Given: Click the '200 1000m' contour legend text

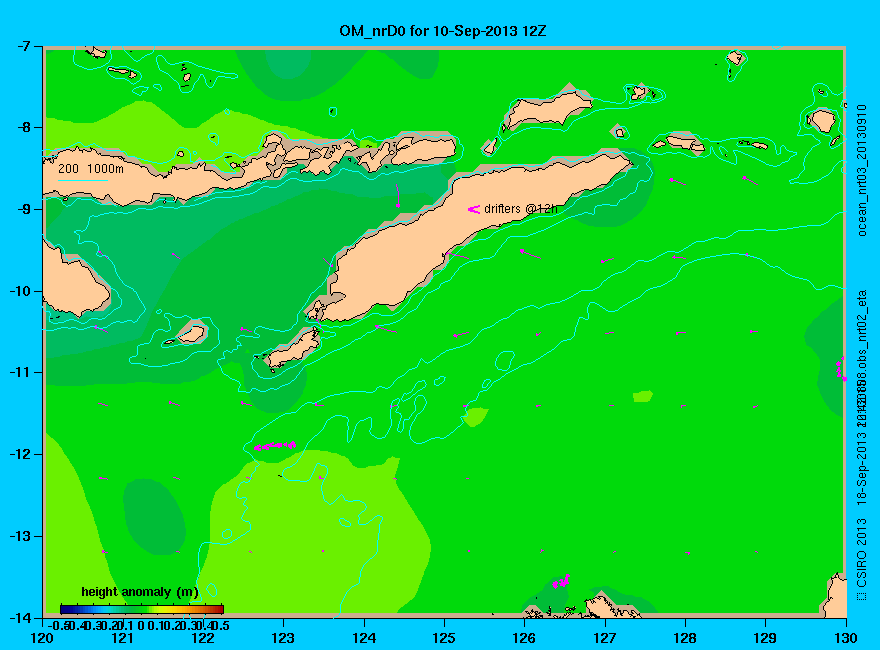Looking at the screenshot, I should click(91, 168).
